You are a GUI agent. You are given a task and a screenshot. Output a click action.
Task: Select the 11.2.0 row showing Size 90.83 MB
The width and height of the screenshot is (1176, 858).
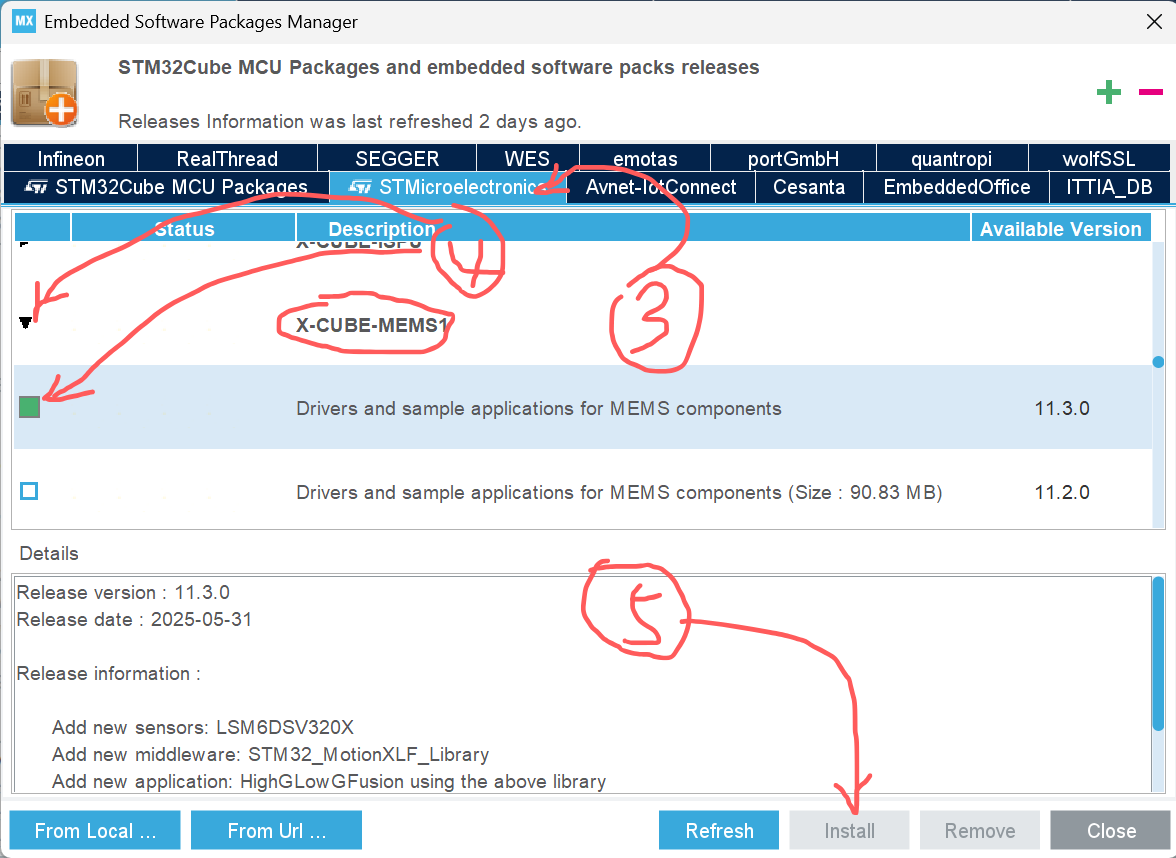(x=583, y=491)
